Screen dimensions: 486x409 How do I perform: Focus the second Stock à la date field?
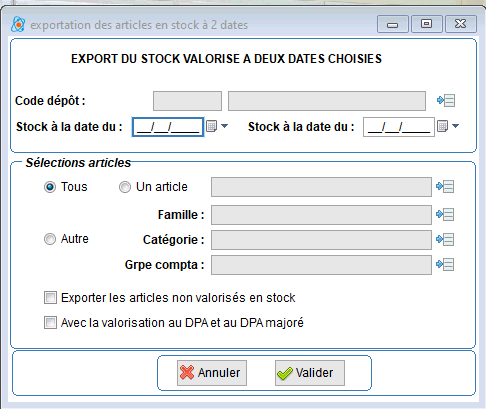click(399, 127)
